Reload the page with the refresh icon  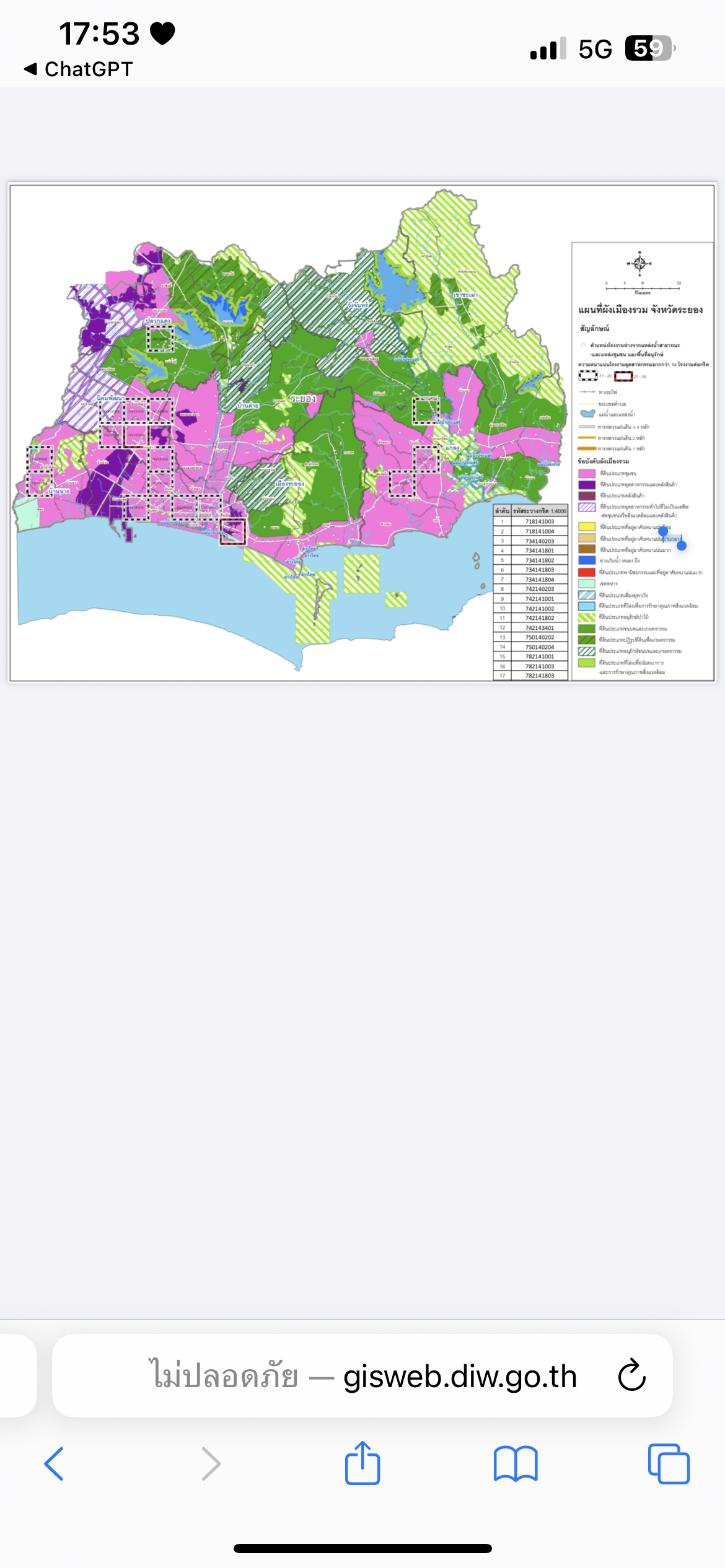coord(632,1375)
